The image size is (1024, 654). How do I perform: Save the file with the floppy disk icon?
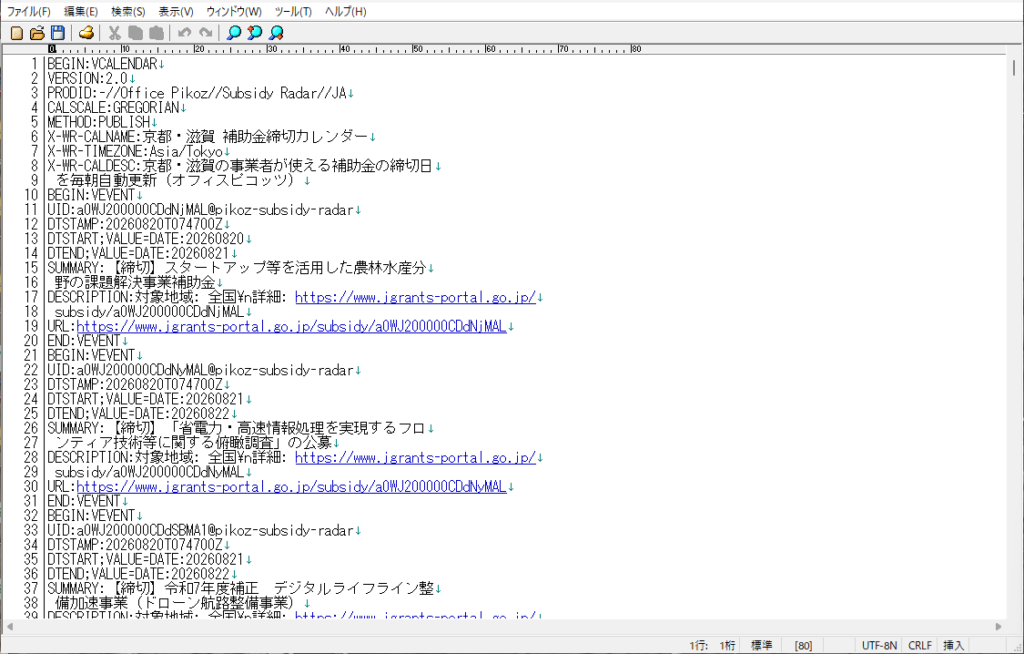coord(58,33)
